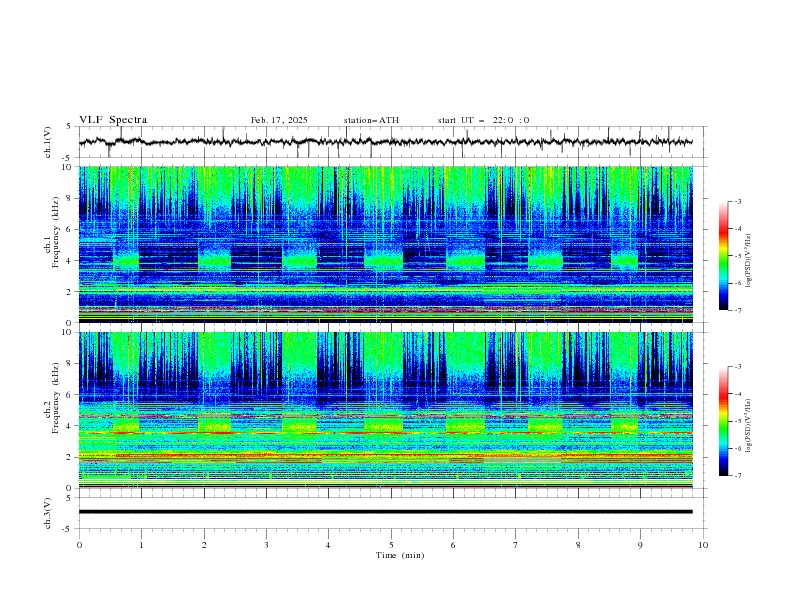This screenshot has height=612, width=792.
Task: Click the "-5" tick on ch.3(V) axis
Action: click(68, 529)
